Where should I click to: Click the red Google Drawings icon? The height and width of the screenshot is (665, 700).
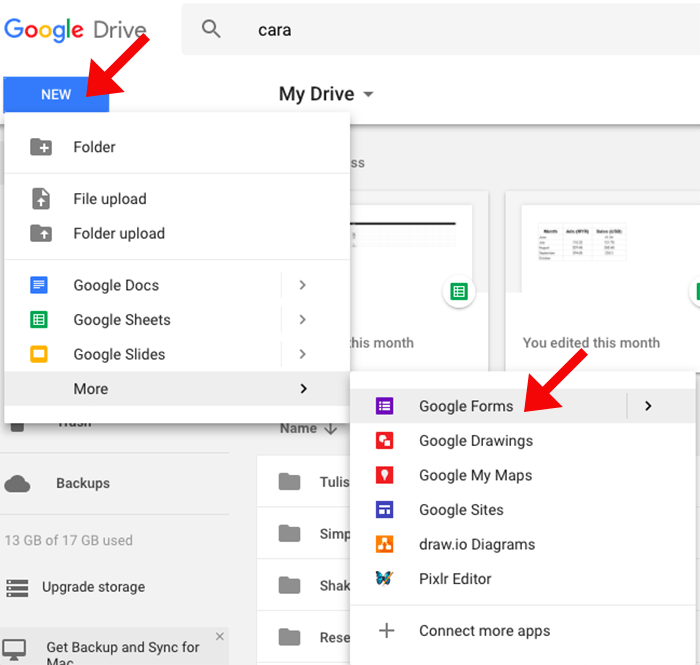coord(384,441)
